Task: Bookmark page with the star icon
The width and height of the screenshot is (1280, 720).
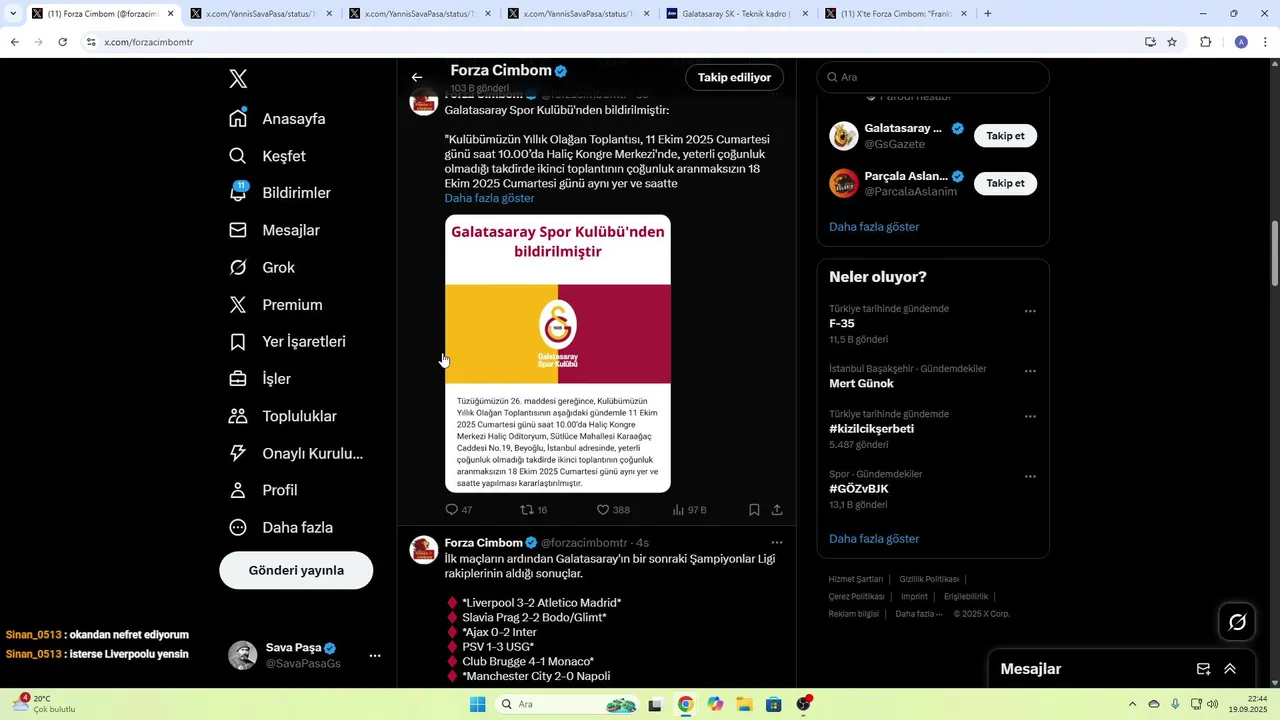Action: click(1172, 42)
